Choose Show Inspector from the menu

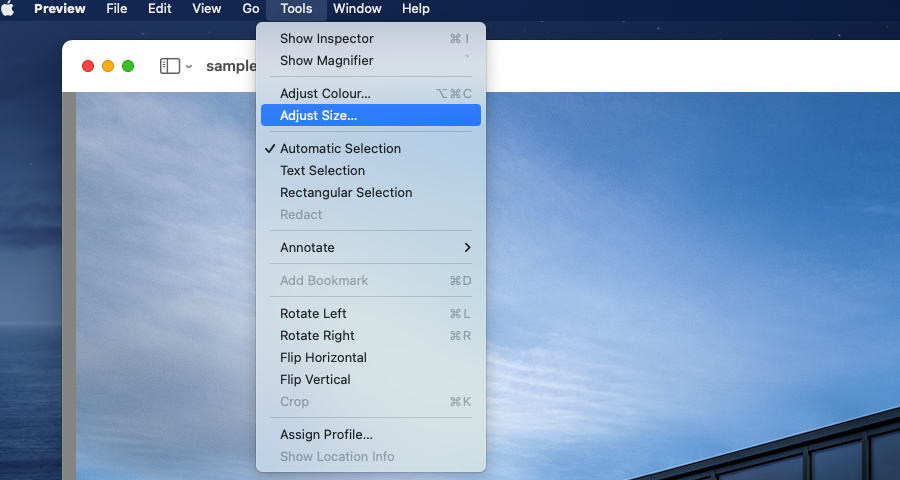click(x=371, y=38)
